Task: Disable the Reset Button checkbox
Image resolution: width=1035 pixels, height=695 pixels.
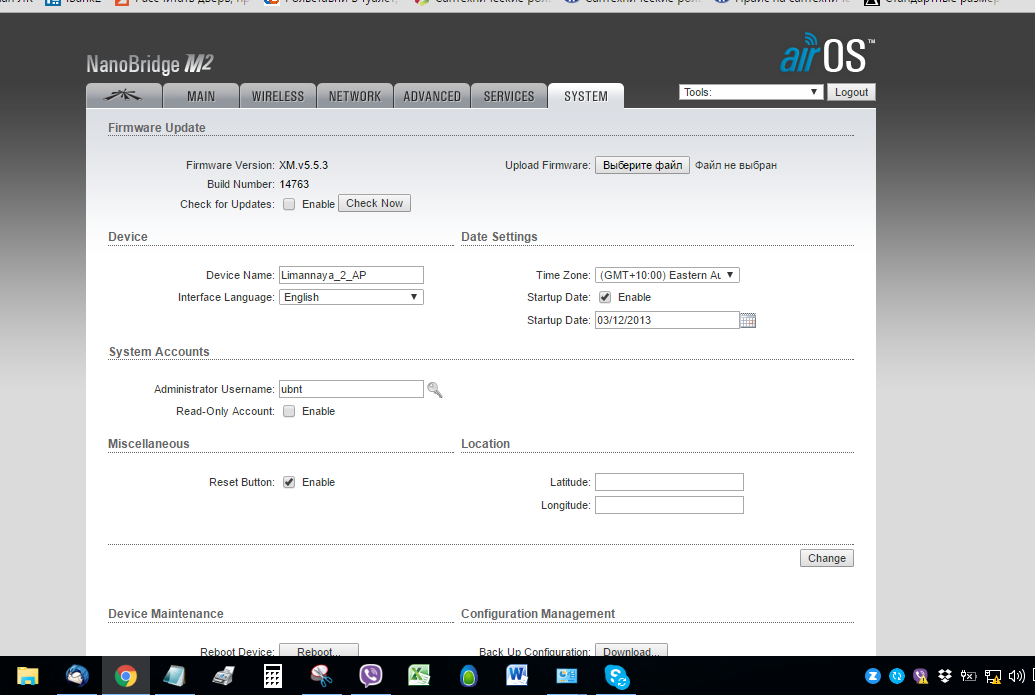Action: [289, 482]
